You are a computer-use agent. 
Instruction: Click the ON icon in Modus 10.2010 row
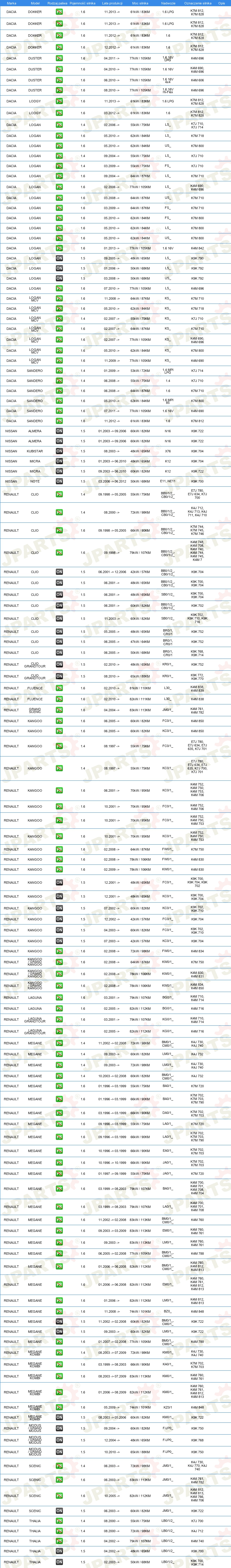click(x=59, y=1452)
